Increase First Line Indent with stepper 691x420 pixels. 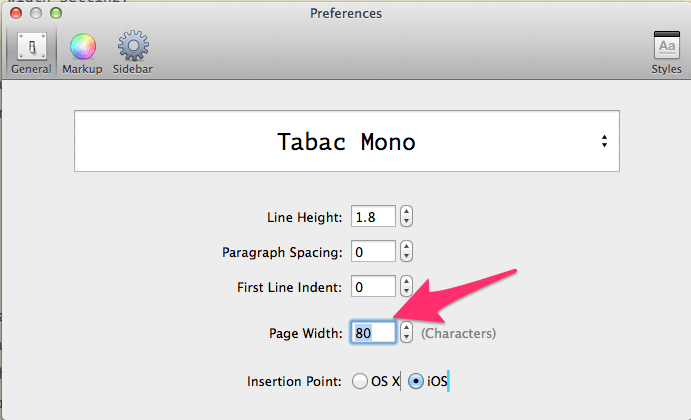(406, 281)
